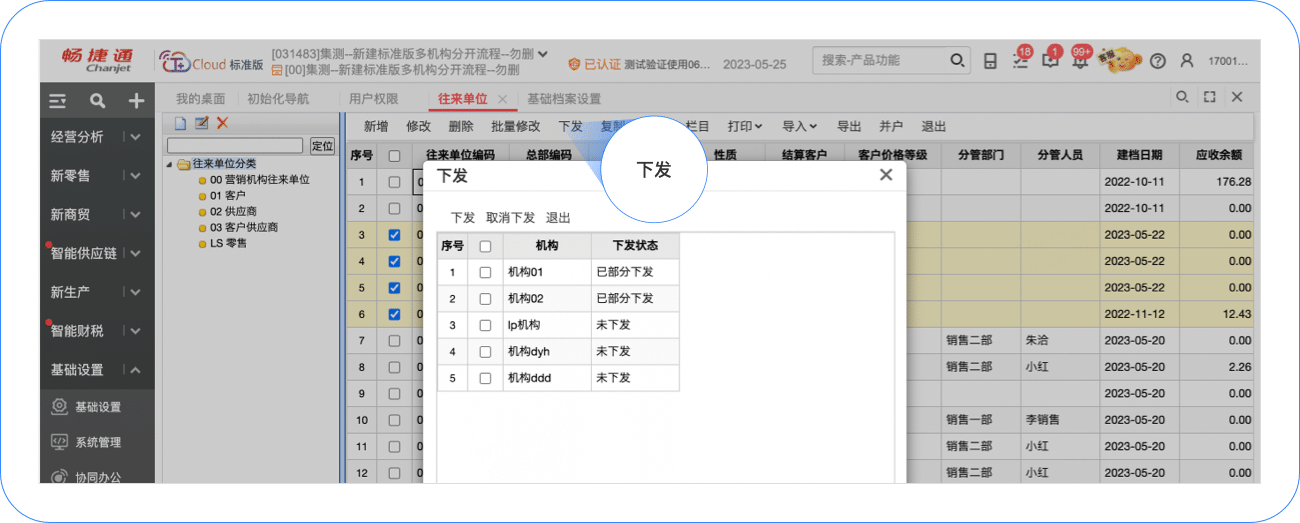Switch to the 用户权限 tab
1300x523 pixels.
[x=373, y=99]
